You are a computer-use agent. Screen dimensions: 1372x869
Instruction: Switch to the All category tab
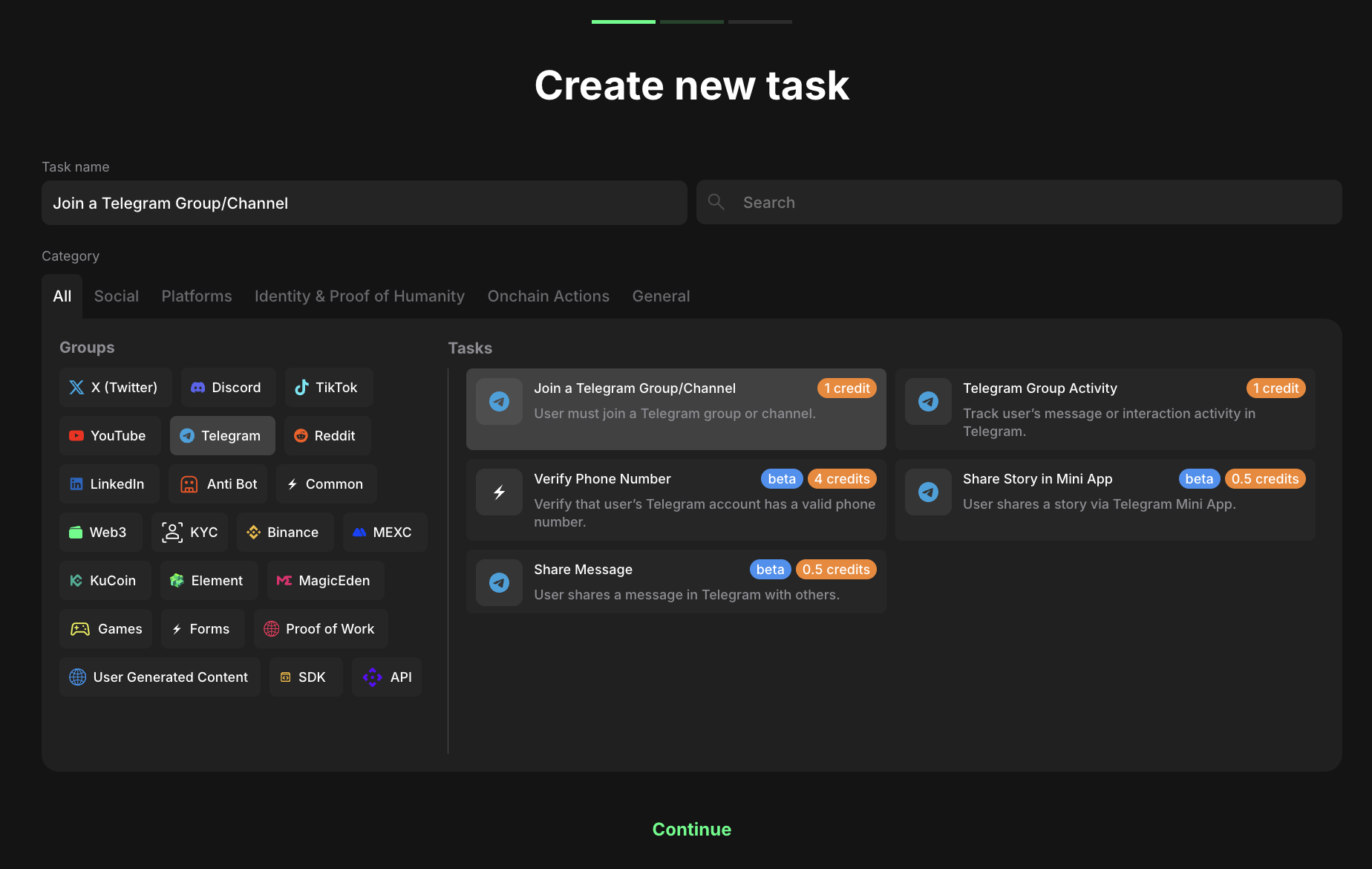pyautogui.click(x=62, y=296)
